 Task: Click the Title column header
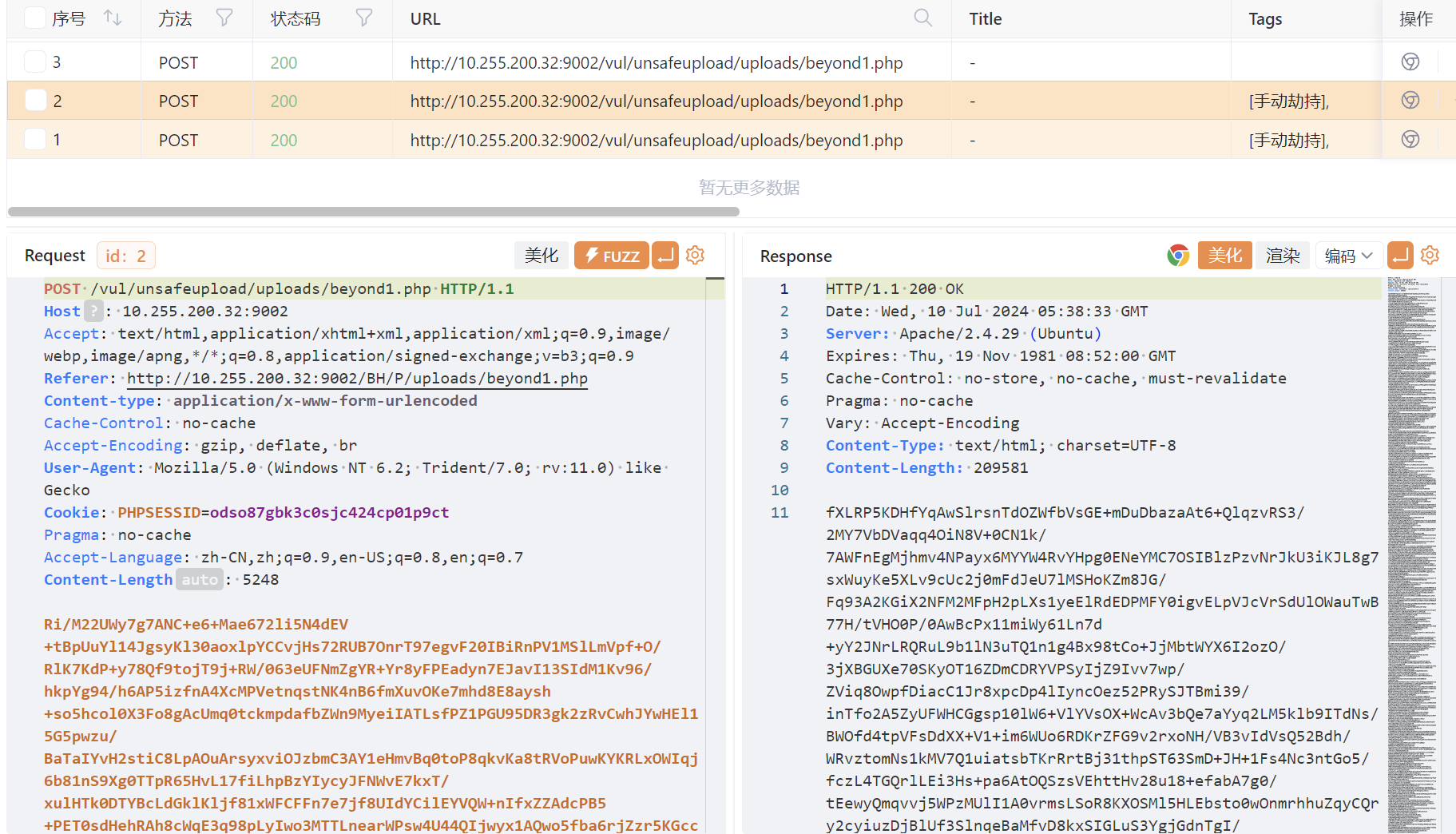tap(986, 18)
